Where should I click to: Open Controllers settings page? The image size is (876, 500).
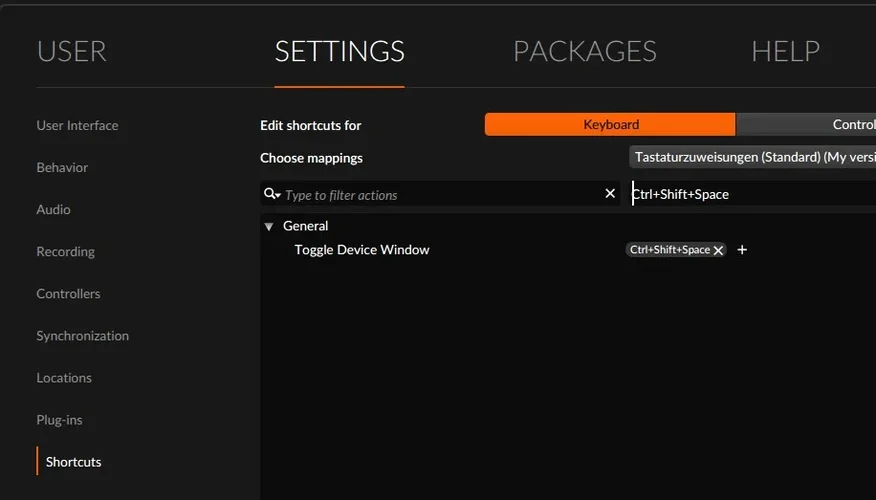tap(68, 293)
